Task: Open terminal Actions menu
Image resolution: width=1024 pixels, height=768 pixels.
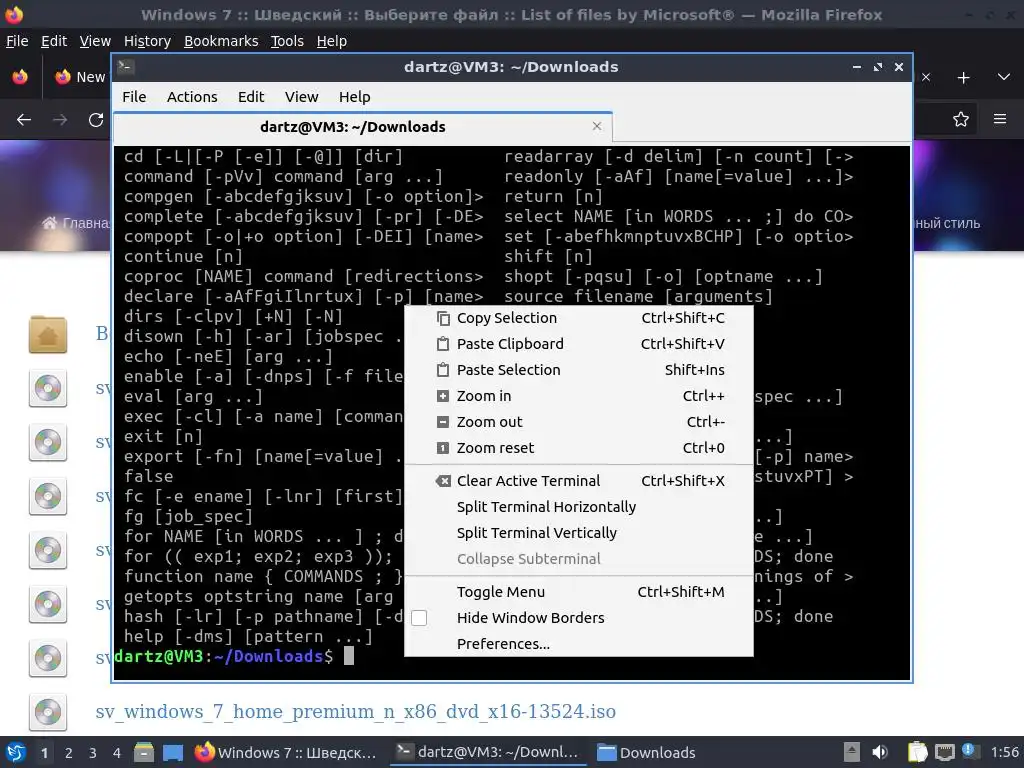Action: point(192,97)
